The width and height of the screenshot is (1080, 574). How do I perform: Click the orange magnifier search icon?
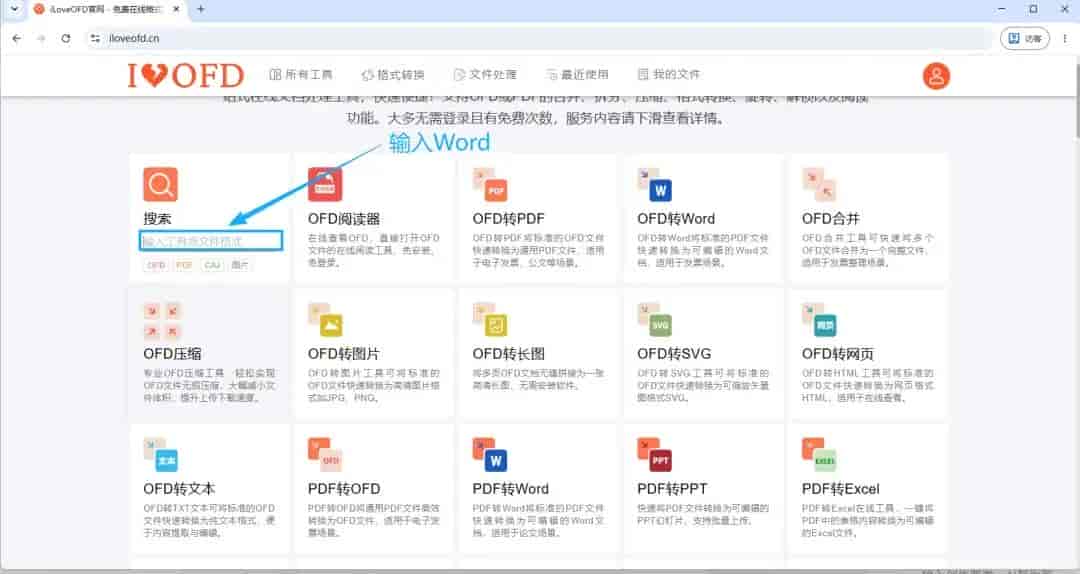click(x=160, y=184)
